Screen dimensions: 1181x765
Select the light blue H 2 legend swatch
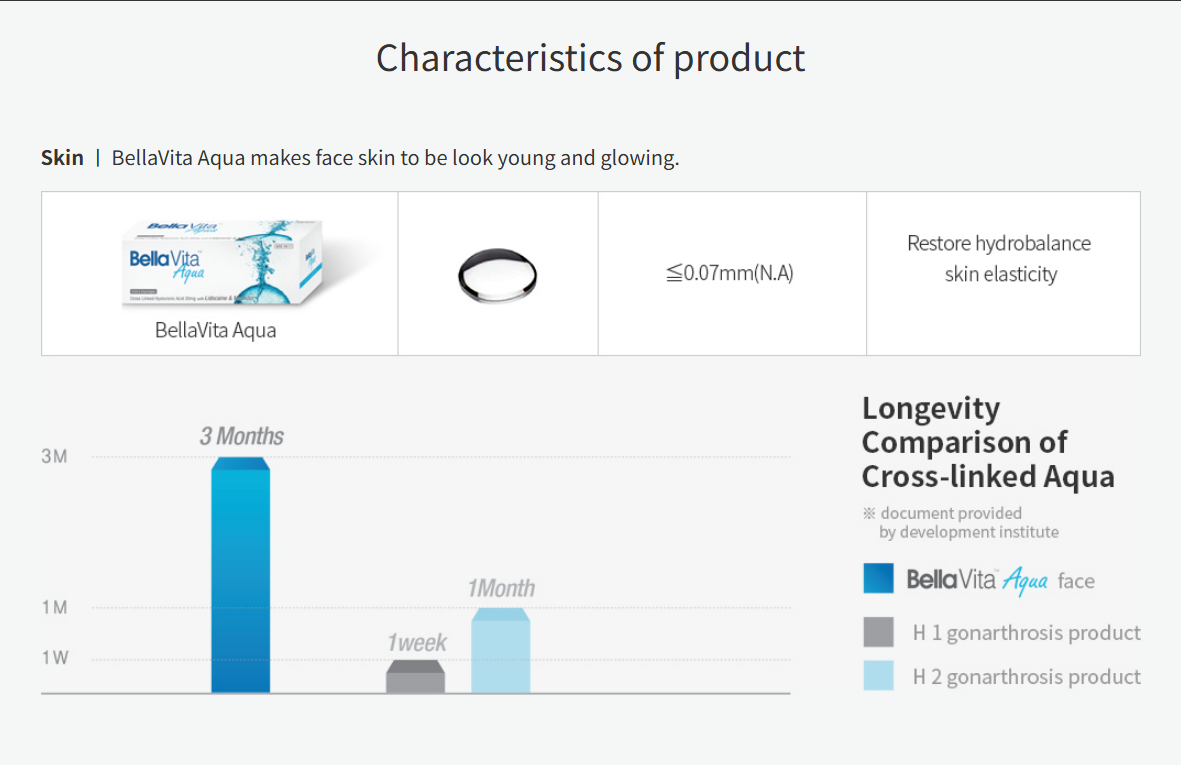pos(878,675)
